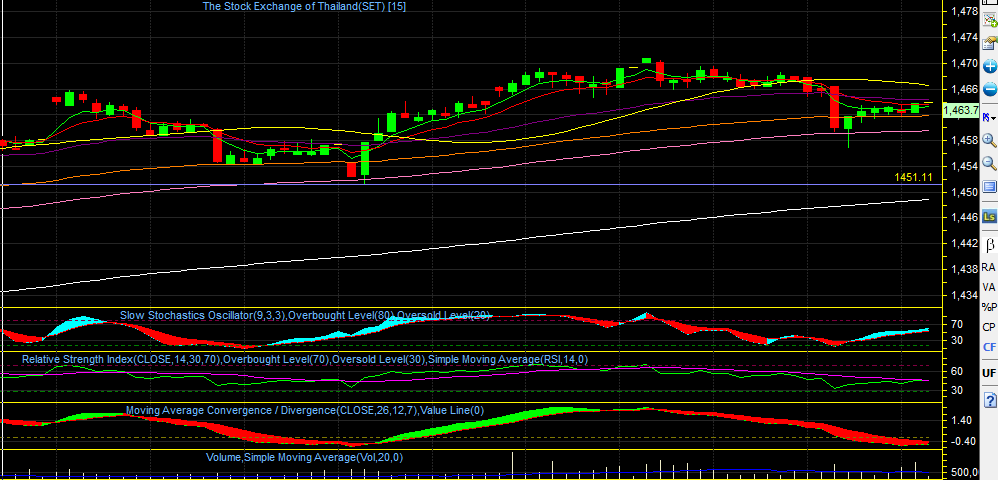This screenshot has width=998, height=480.
Task: Click the Volume, Simple Moving Average label
Action: coord(305,457)
